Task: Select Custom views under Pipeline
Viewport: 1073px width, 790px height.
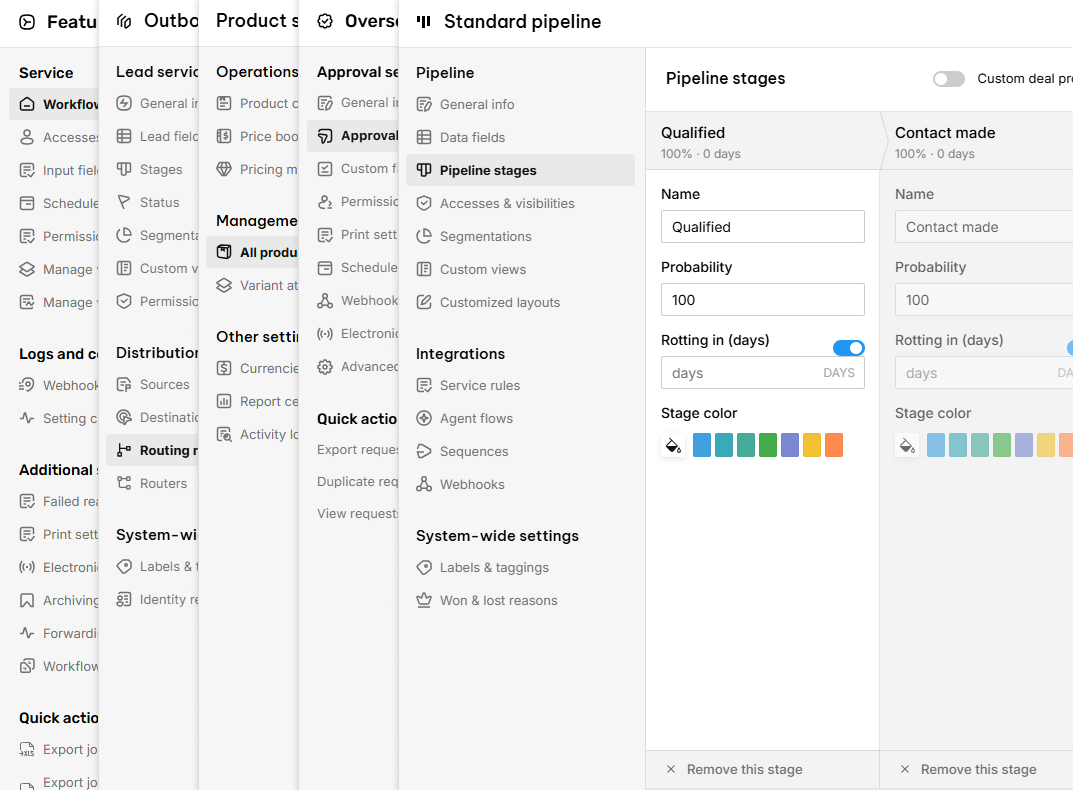Action: pyautogui.click(x=471, y=268)
